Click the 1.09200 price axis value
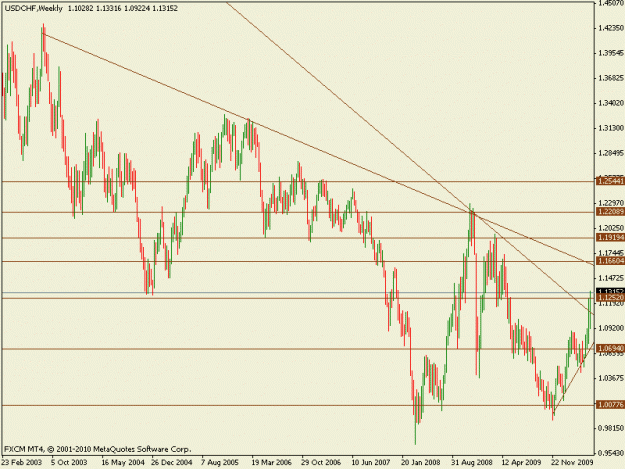The height and width of the screenshot is (469, 625). pyautogui.click(x=611, y=328)
